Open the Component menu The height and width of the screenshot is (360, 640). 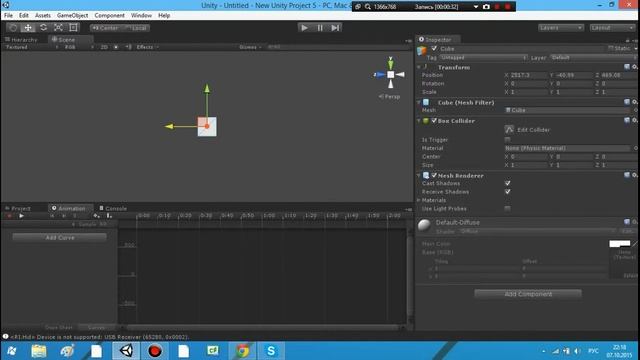coord(109,16)
